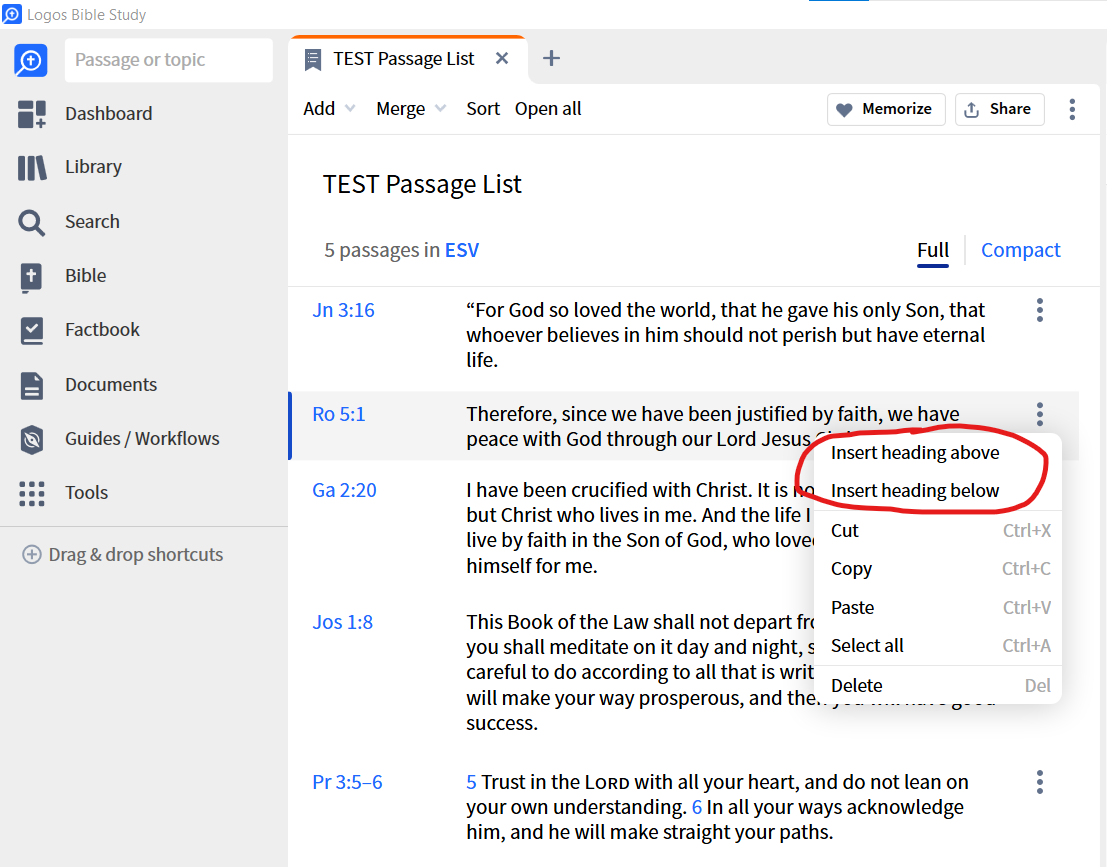The height and width of the screenshot is (867, 1107).
Task: Open the Jos 1:8 reference link
Action: [342, 622]
